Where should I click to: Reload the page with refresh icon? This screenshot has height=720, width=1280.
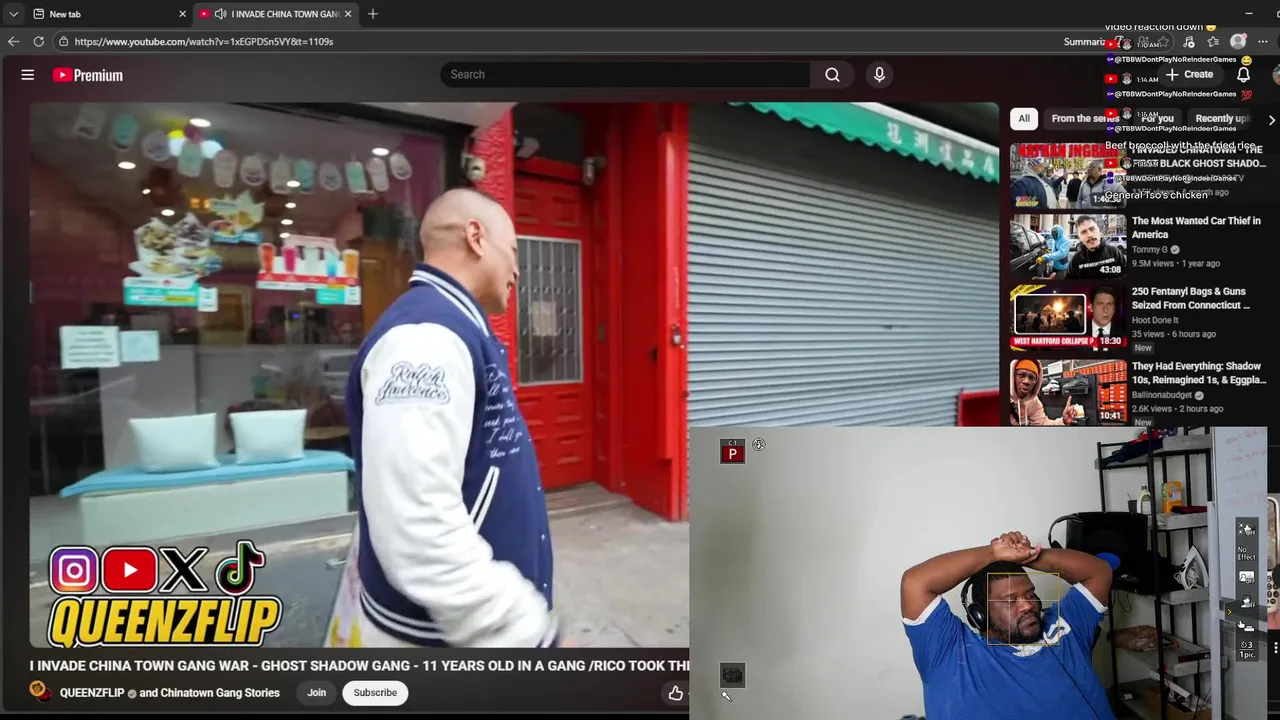[x=38, y=42]
